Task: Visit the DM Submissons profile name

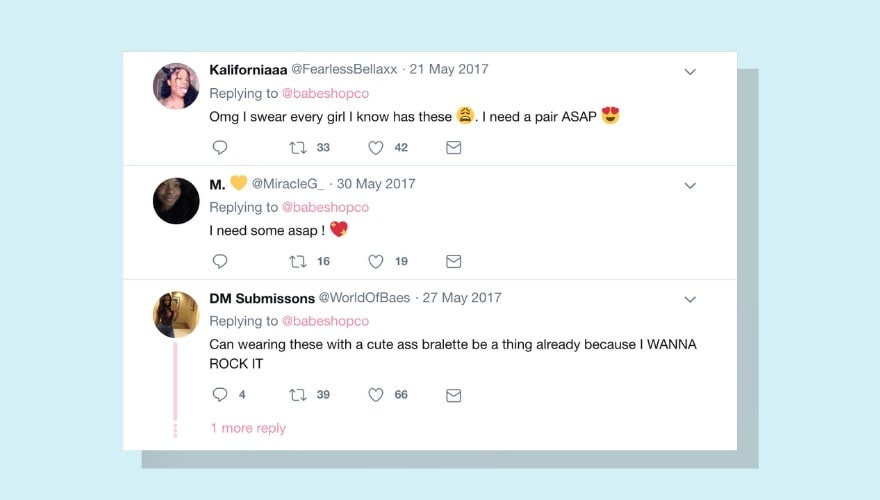Action: (x=261, y=298)
